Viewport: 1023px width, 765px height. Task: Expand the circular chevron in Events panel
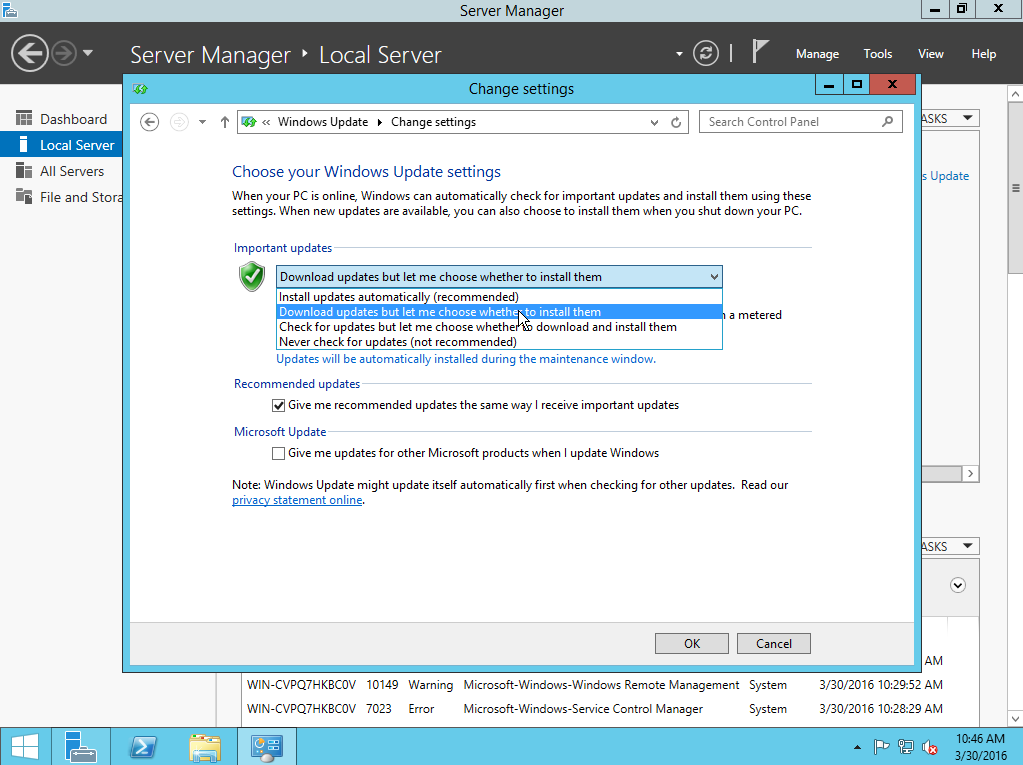958,585
